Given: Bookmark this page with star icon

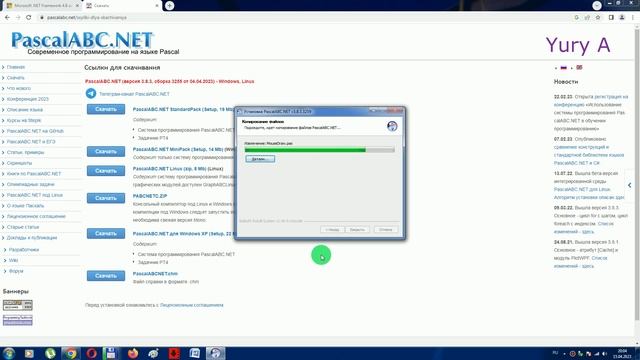Looking at the screenshot, I should (x=598, y=18).
